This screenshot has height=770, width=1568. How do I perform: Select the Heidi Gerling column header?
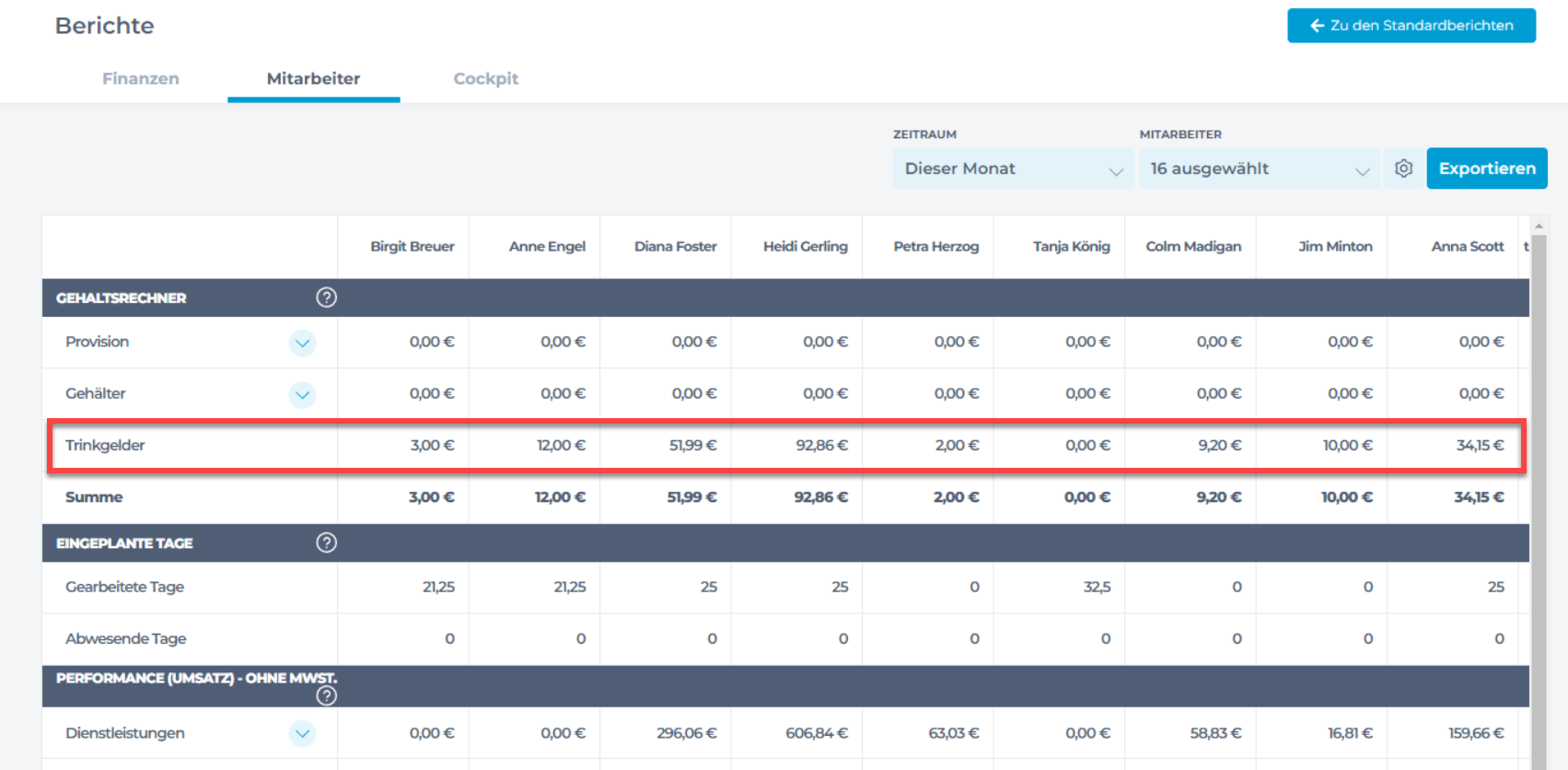coord(806,246)
